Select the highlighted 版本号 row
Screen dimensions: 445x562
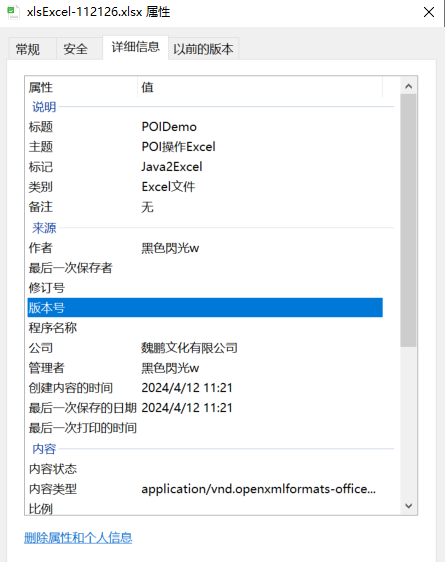tap(205, 308)
